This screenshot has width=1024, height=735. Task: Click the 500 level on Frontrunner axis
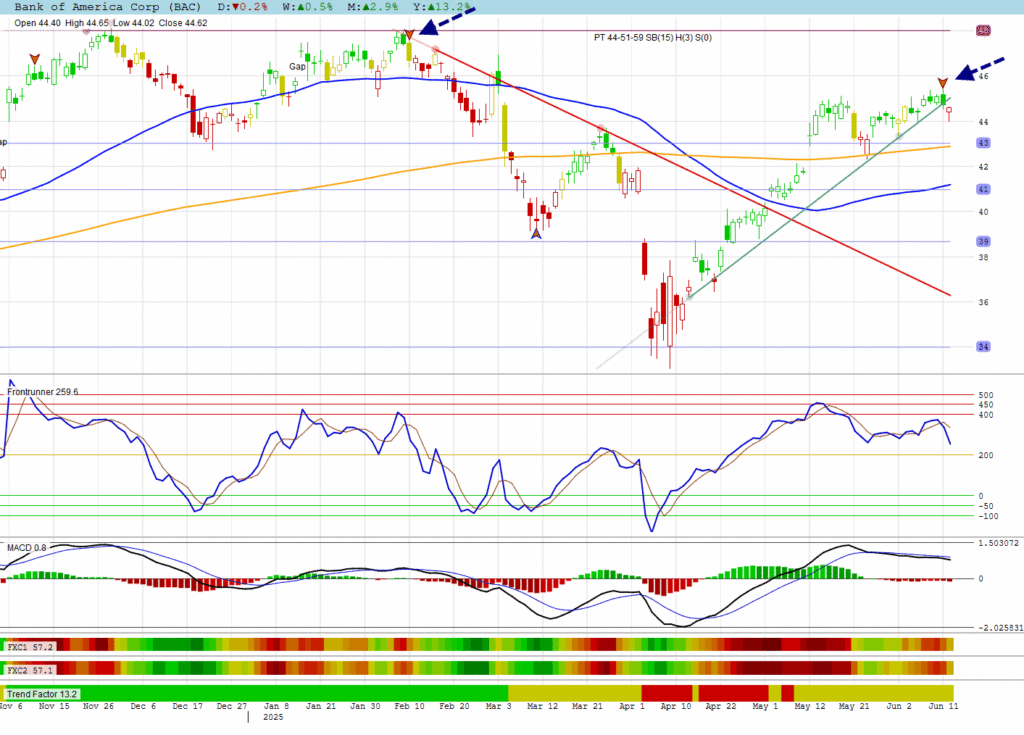[x=986, y=395]
